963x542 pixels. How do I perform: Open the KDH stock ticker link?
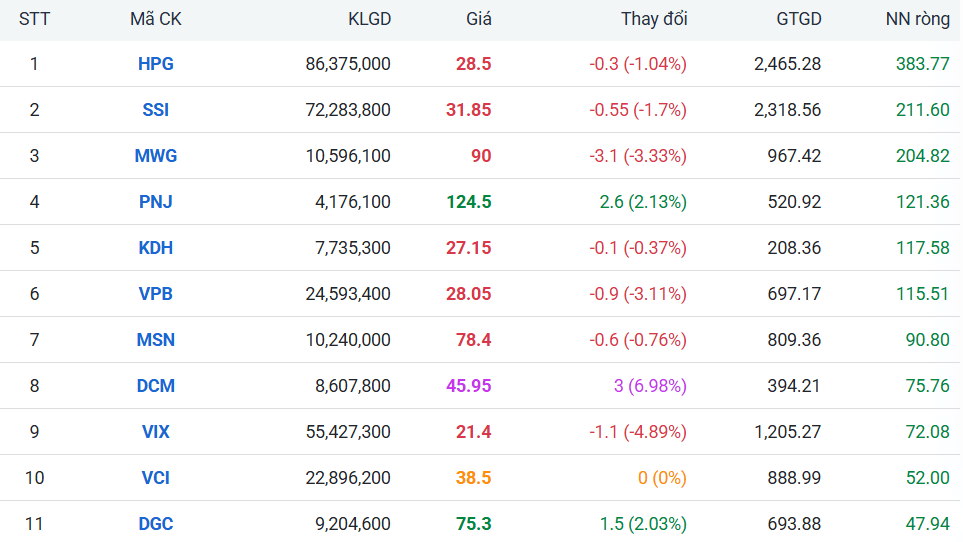coord(155,248)
